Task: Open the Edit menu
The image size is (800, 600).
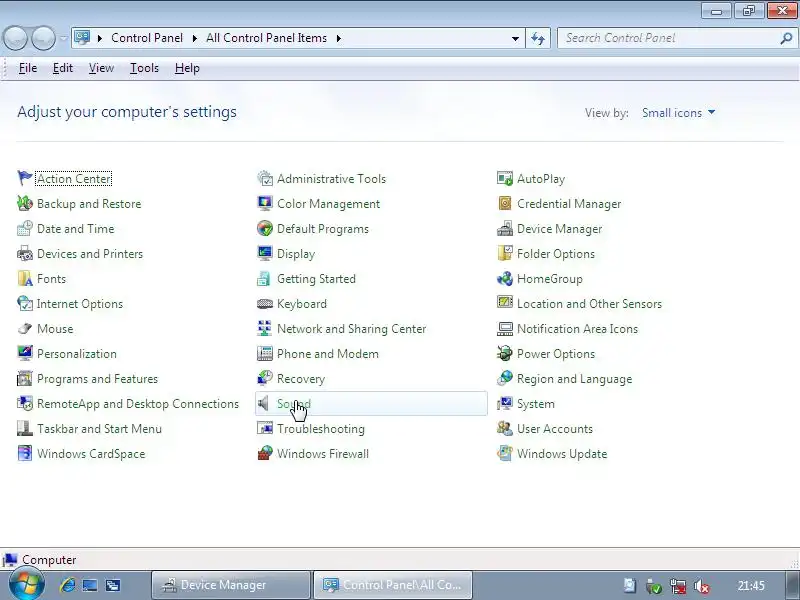Action: 63,68
